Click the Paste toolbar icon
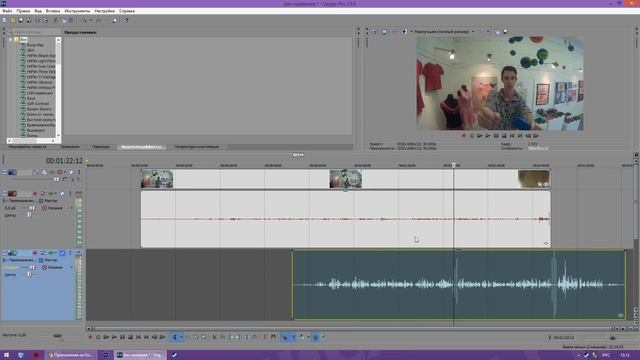Screen dimensions: 640x360 click(71, 20)
